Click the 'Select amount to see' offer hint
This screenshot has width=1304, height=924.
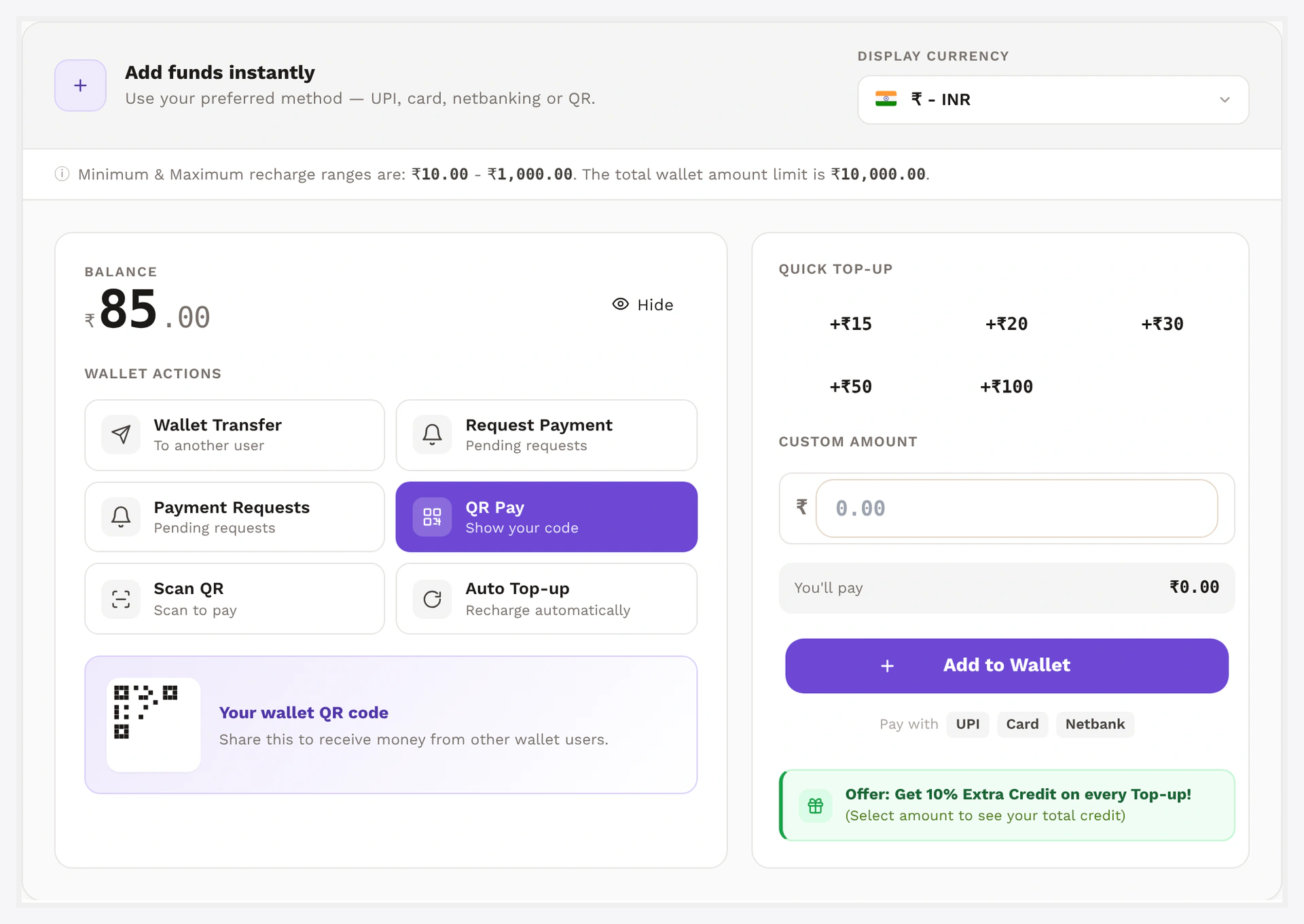(985, 815)
